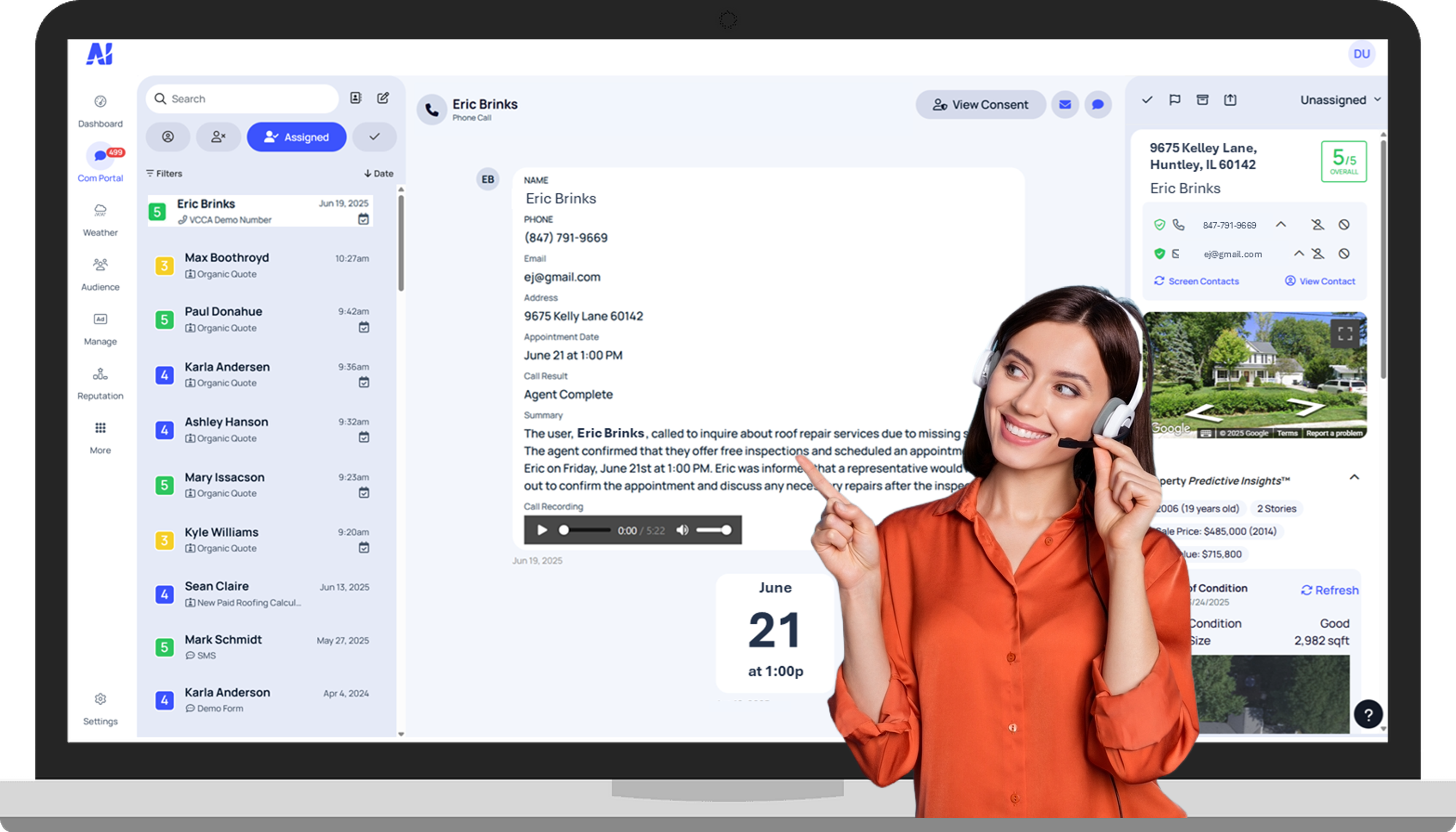The height and width of the screenshot is (832, 1456).
Task: Block the 847-791-9669 phone number
Action: point(1344,225)
